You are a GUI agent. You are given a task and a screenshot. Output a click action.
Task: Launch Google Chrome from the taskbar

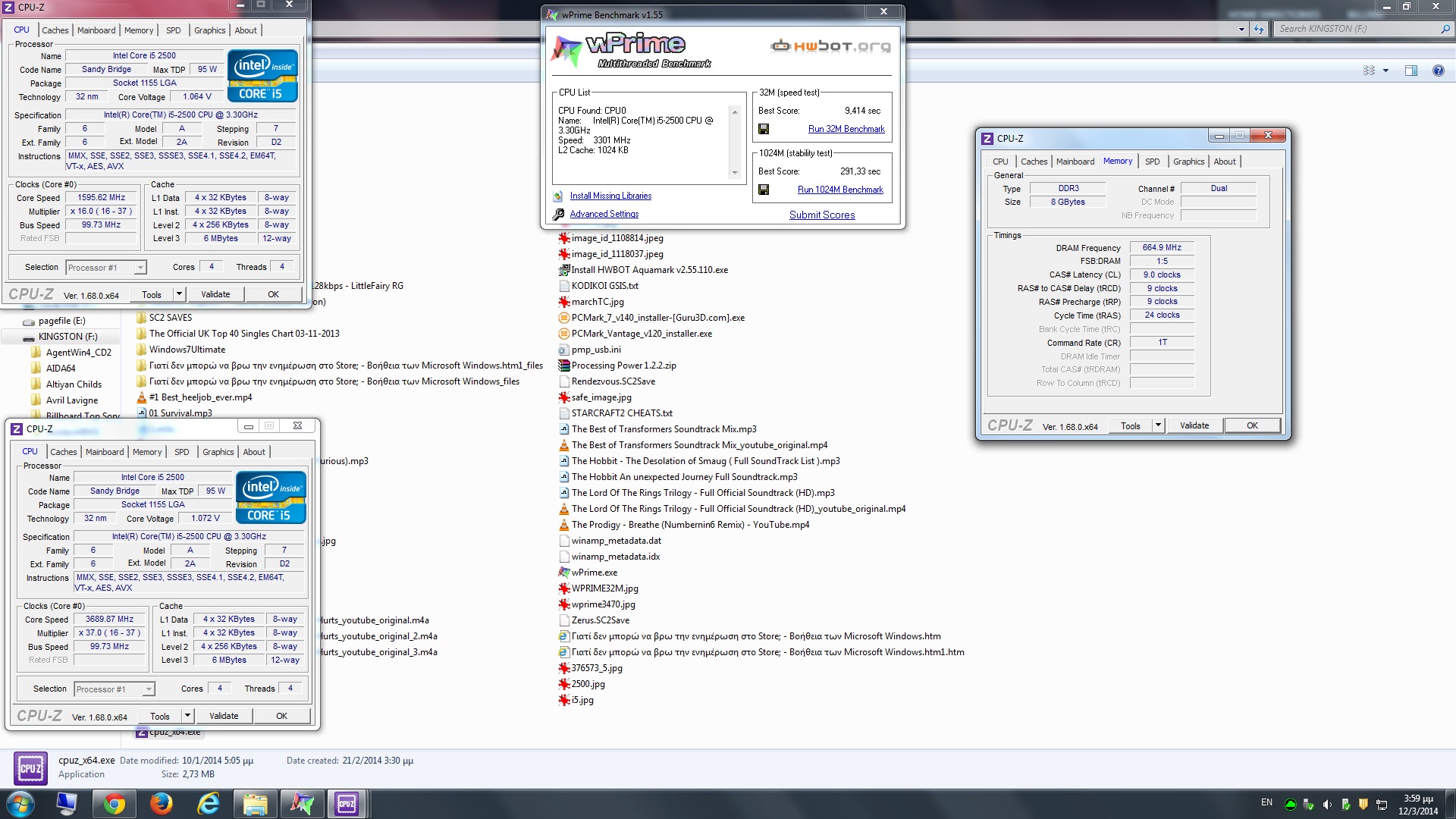(115, 804)
